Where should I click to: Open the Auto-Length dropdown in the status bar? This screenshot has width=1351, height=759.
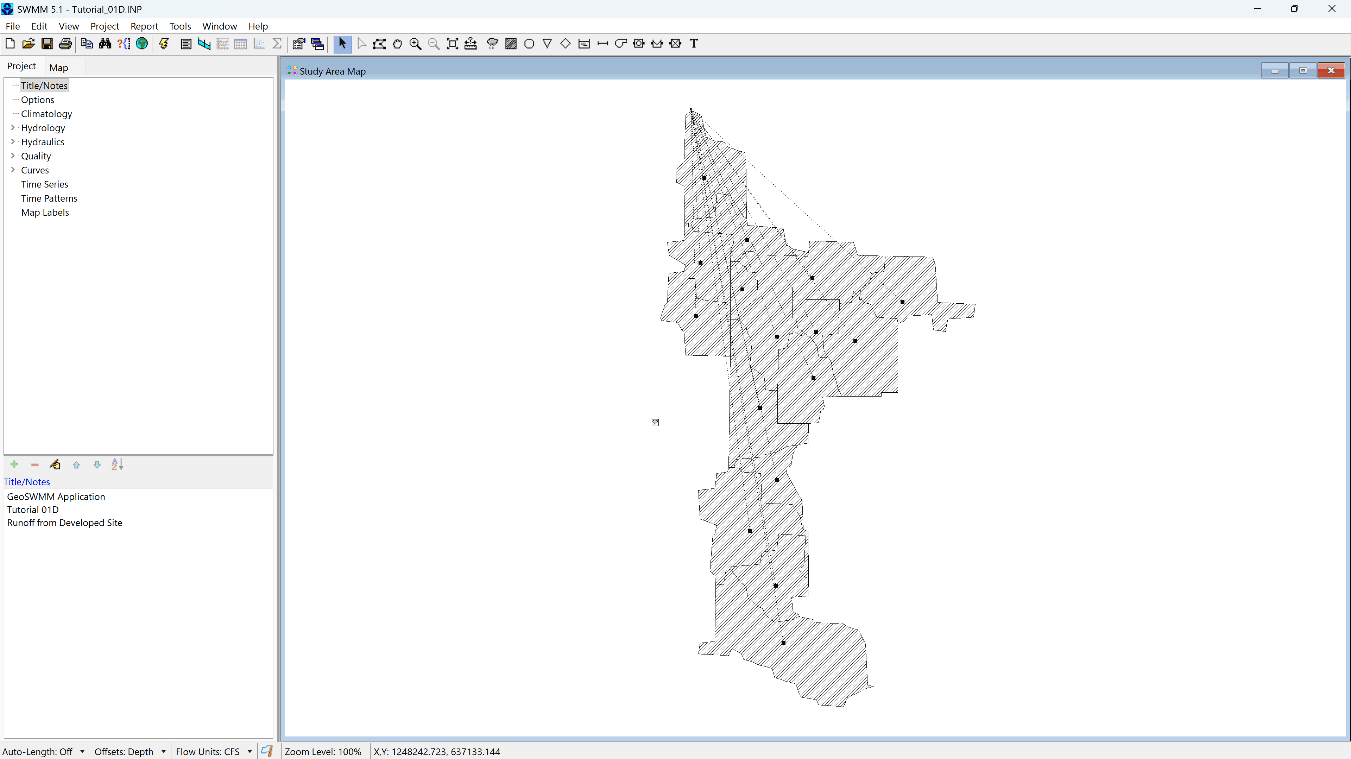(81, 751)
